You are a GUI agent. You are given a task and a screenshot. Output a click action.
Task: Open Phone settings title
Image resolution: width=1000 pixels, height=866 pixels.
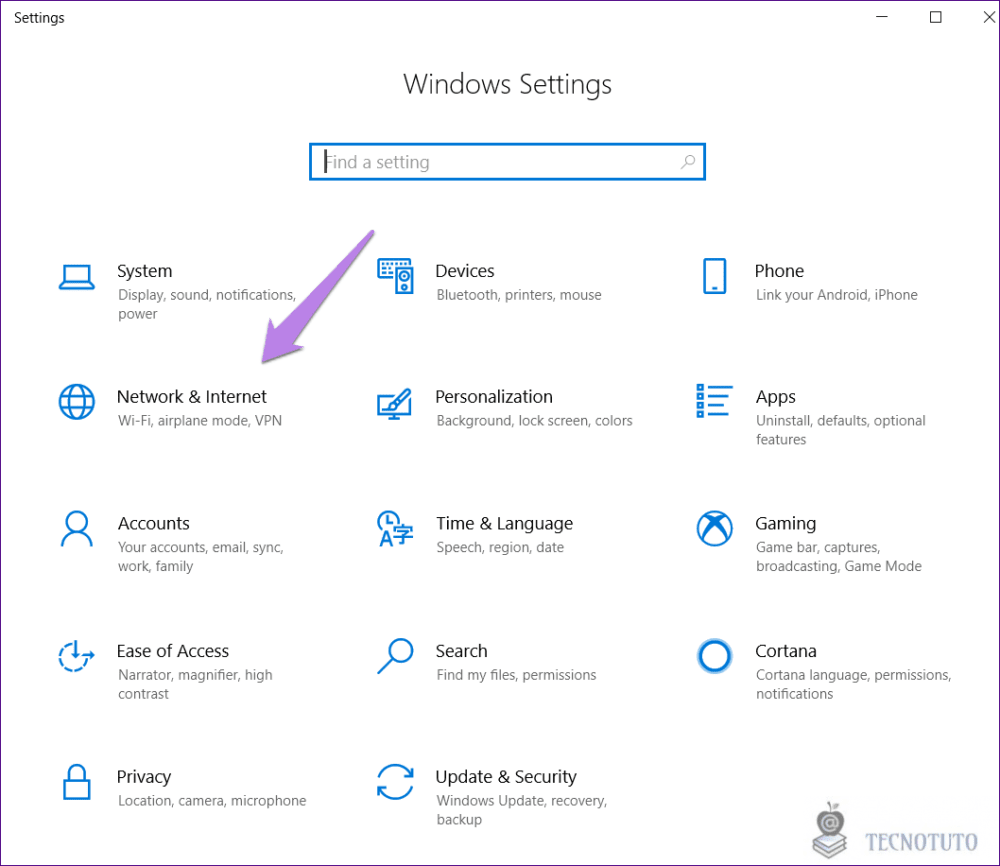pos(779,271)
